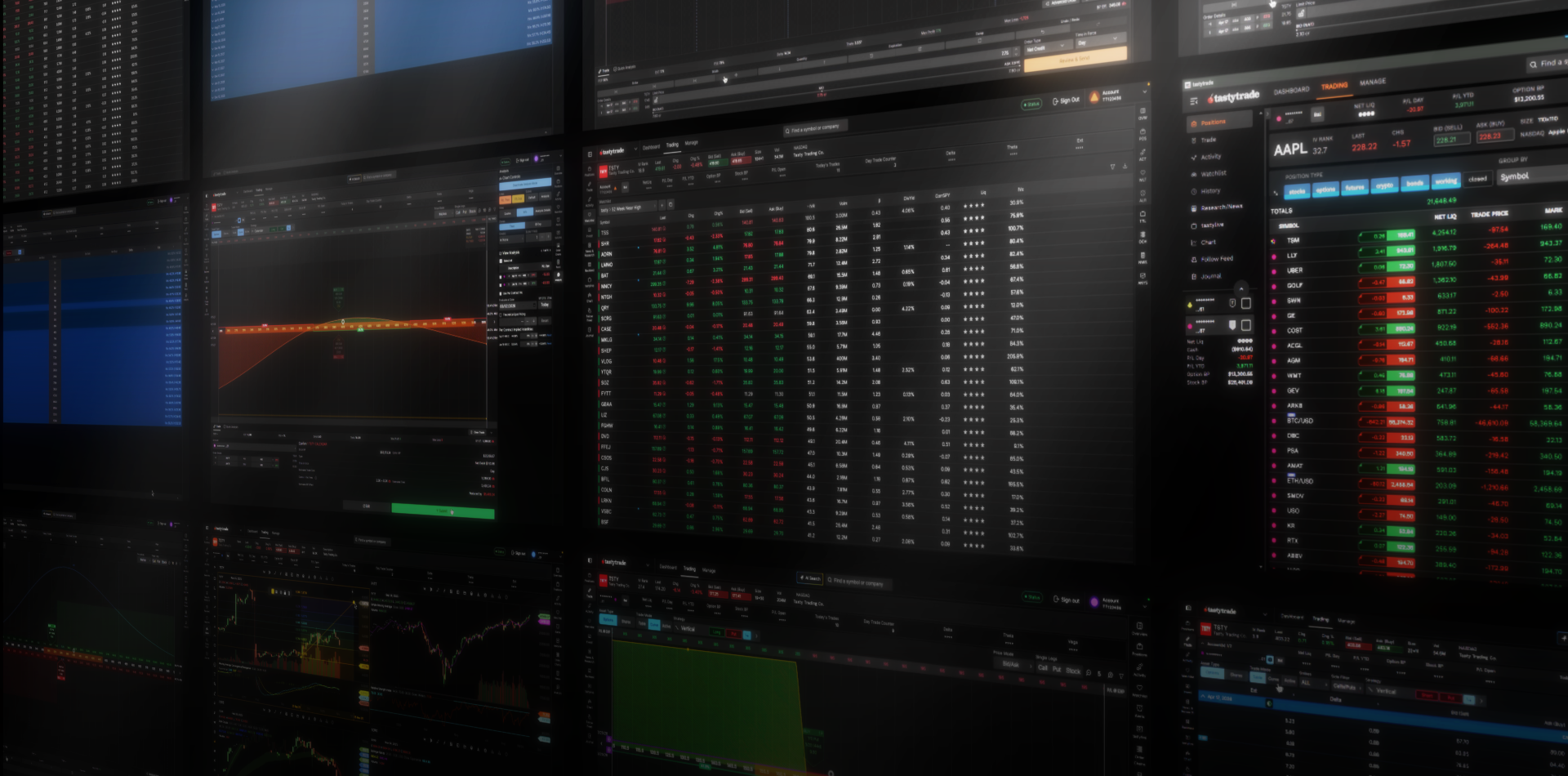Click the 'Find a' search box in the AAPL window
The height and width of the screenshot is (776, 1568).
(1547, 63)
